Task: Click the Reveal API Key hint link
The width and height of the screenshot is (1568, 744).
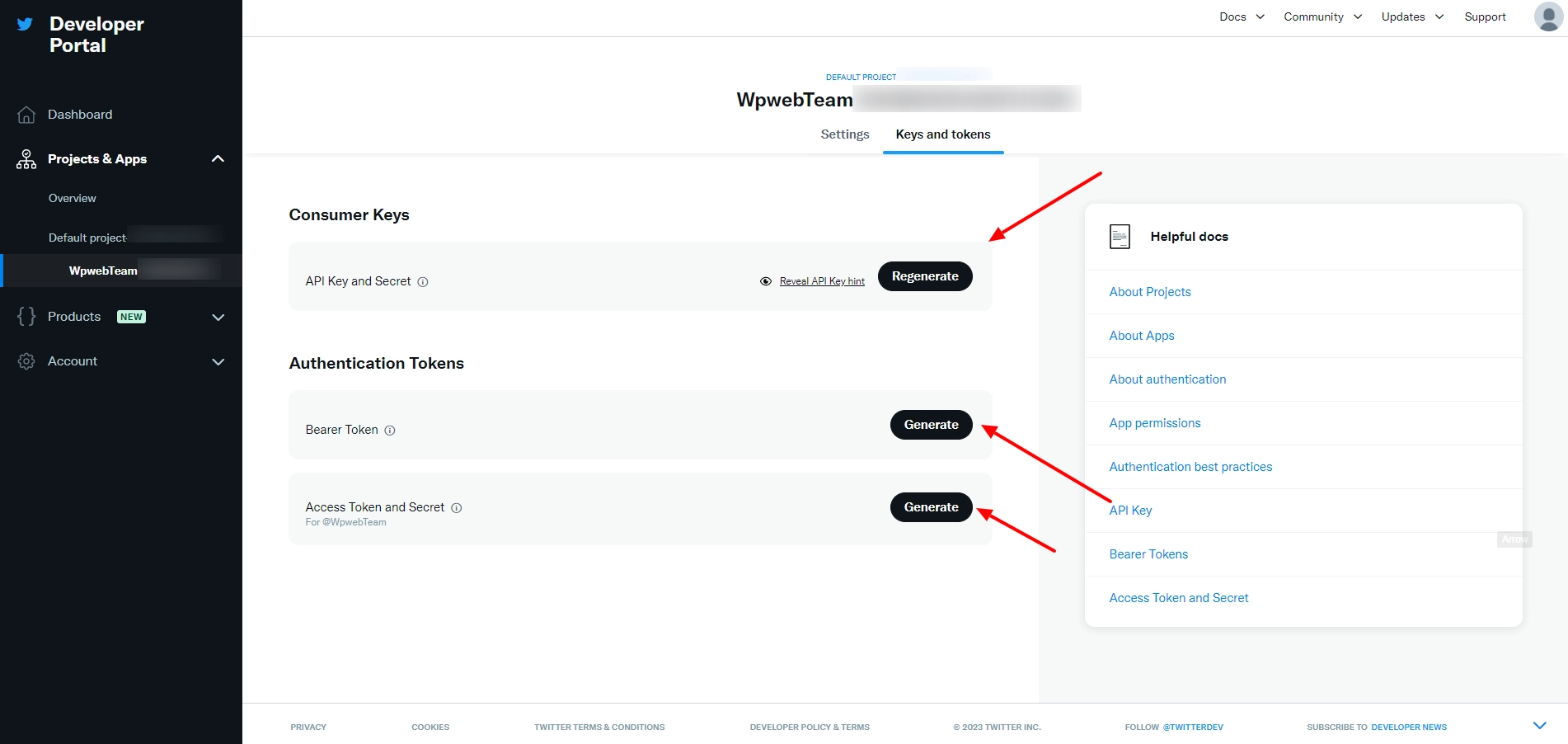Action: (x=822, y=281)
